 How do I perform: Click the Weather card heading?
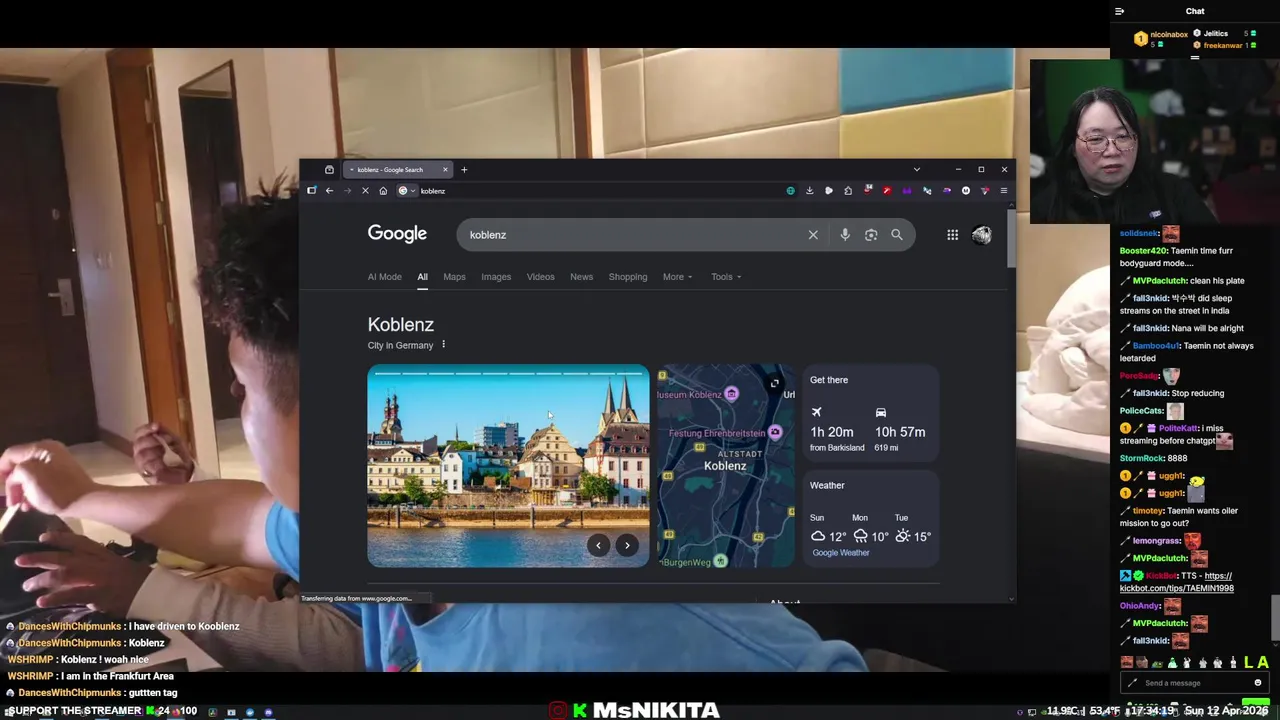827,485
